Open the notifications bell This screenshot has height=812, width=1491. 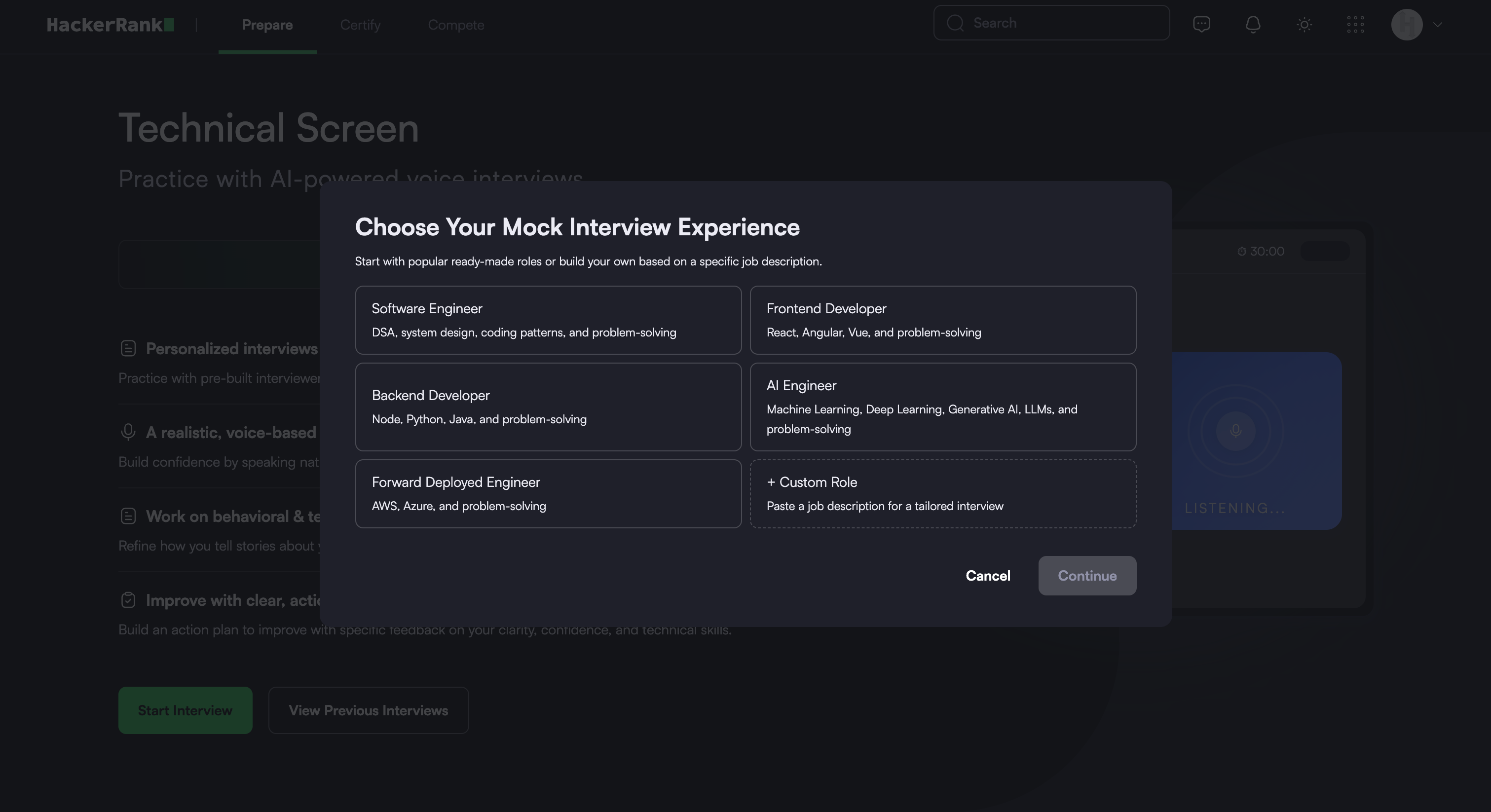[x=1253, y=24]
